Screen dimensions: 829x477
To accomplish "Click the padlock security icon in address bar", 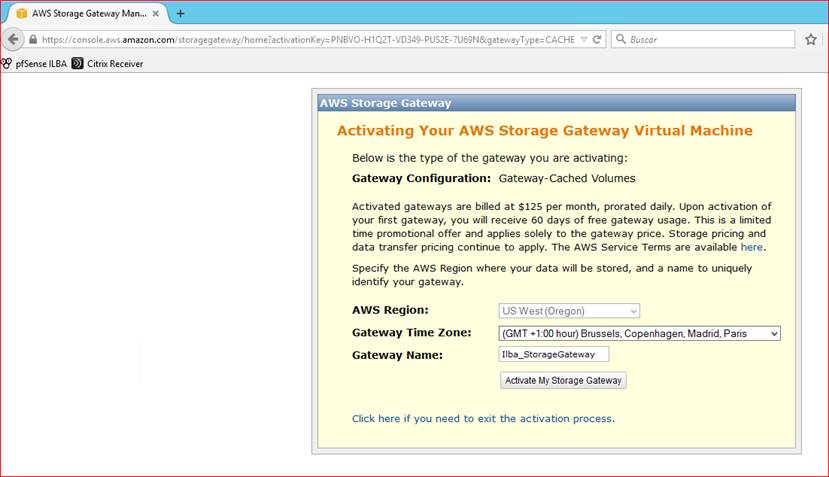I will tap(33, 40).
